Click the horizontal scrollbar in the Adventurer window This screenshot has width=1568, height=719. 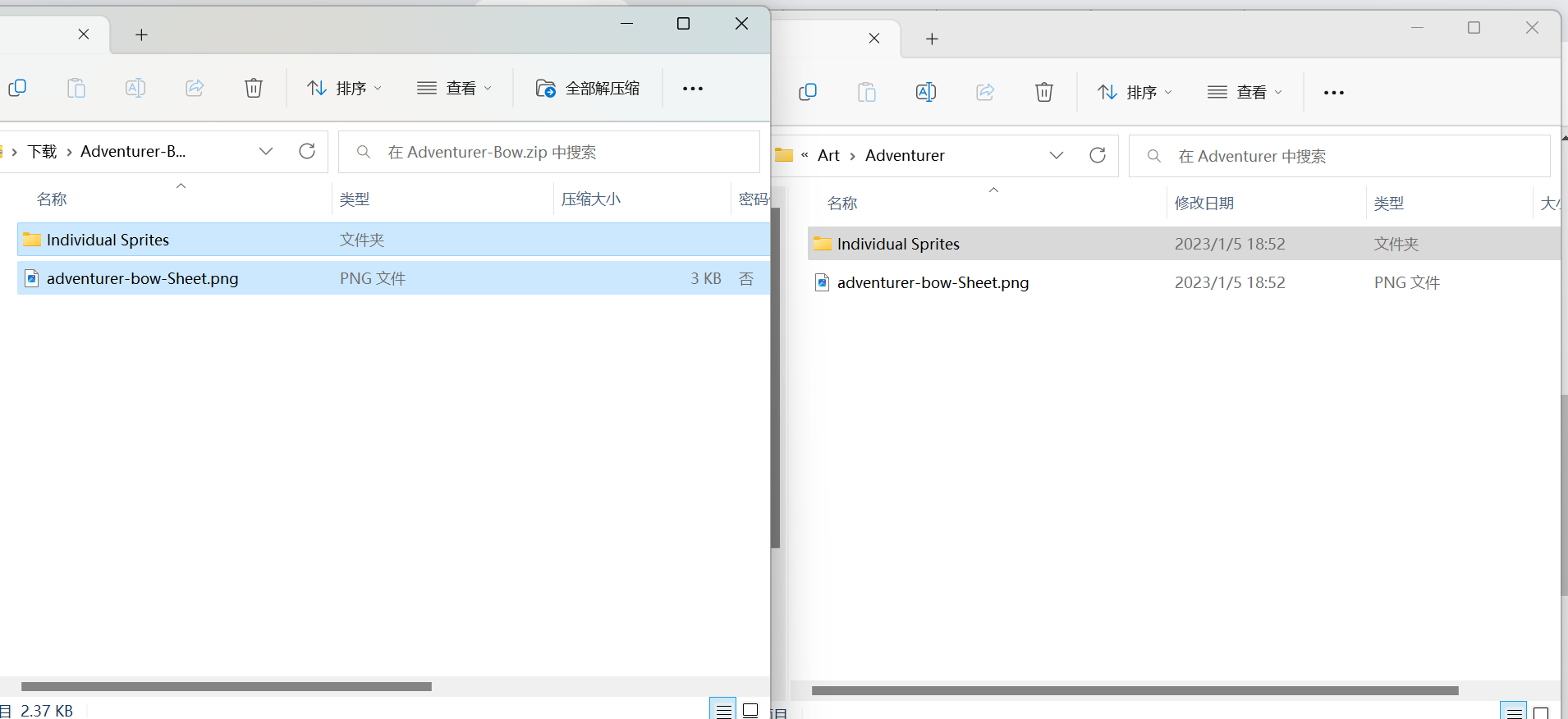tap(1135, 690)
